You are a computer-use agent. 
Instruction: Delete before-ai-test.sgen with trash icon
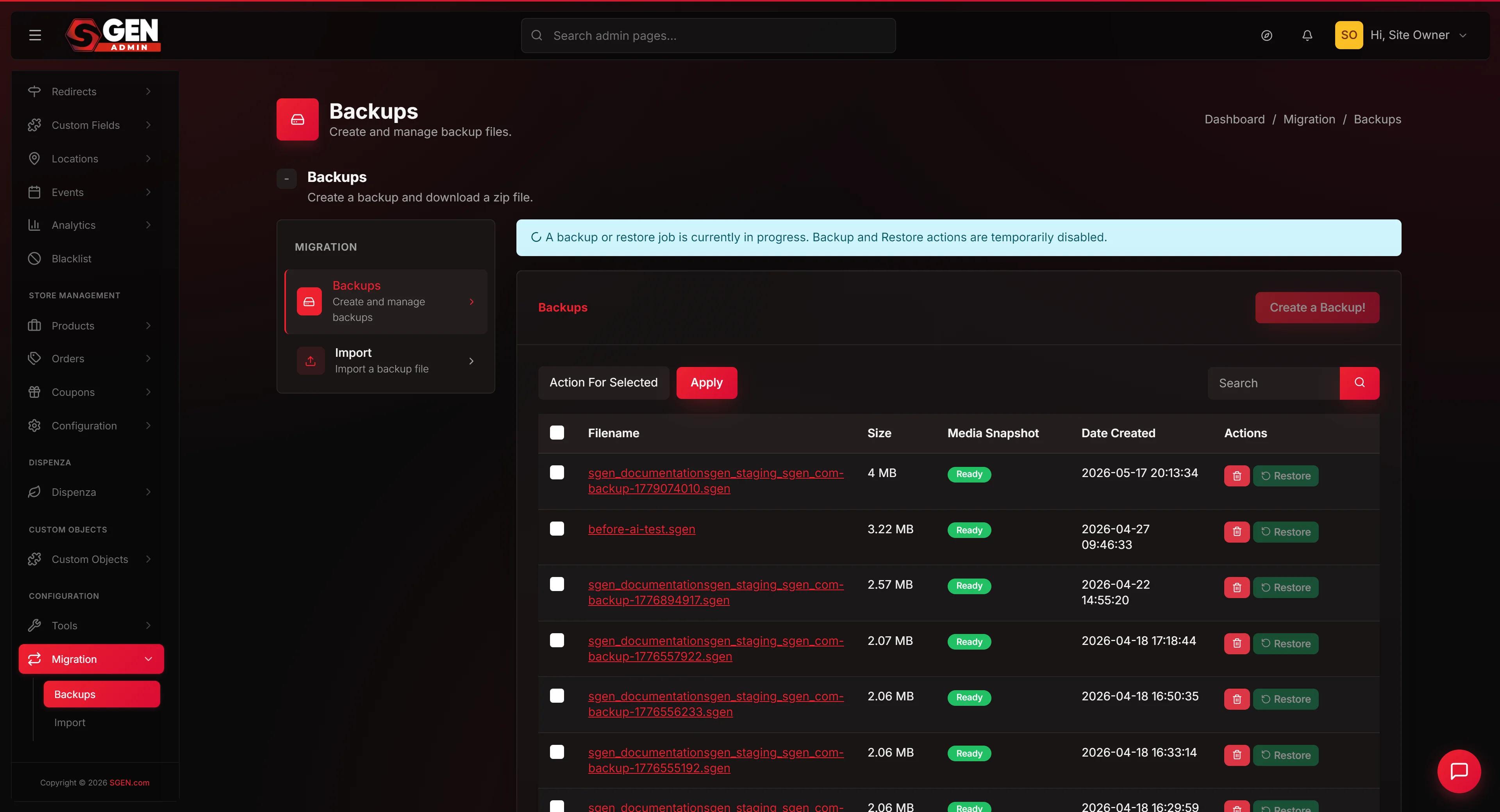pos(1237,531)
